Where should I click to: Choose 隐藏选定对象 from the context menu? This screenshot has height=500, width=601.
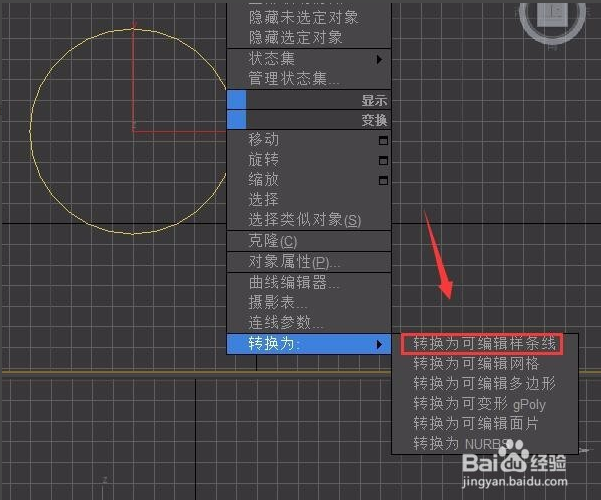309,38
